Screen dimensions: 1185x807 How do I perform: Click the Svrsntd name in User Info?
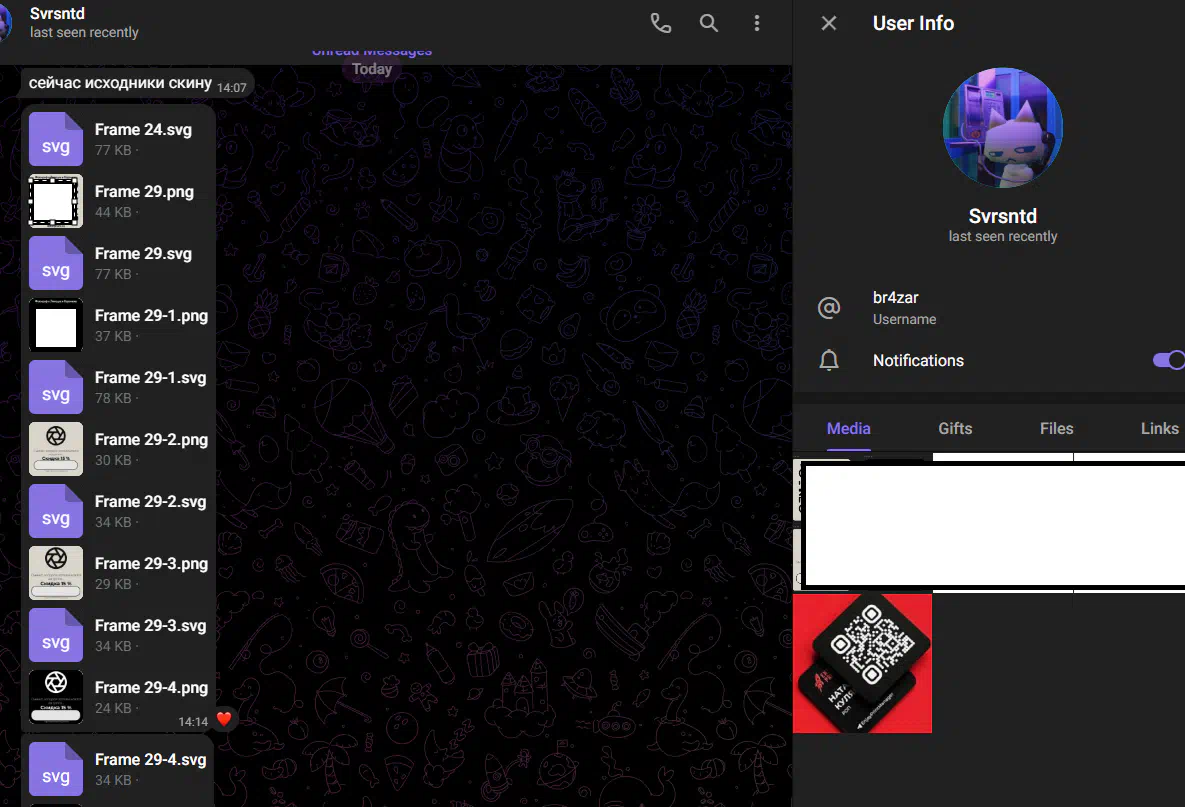pyautogui.click(x=1003, y=216)
